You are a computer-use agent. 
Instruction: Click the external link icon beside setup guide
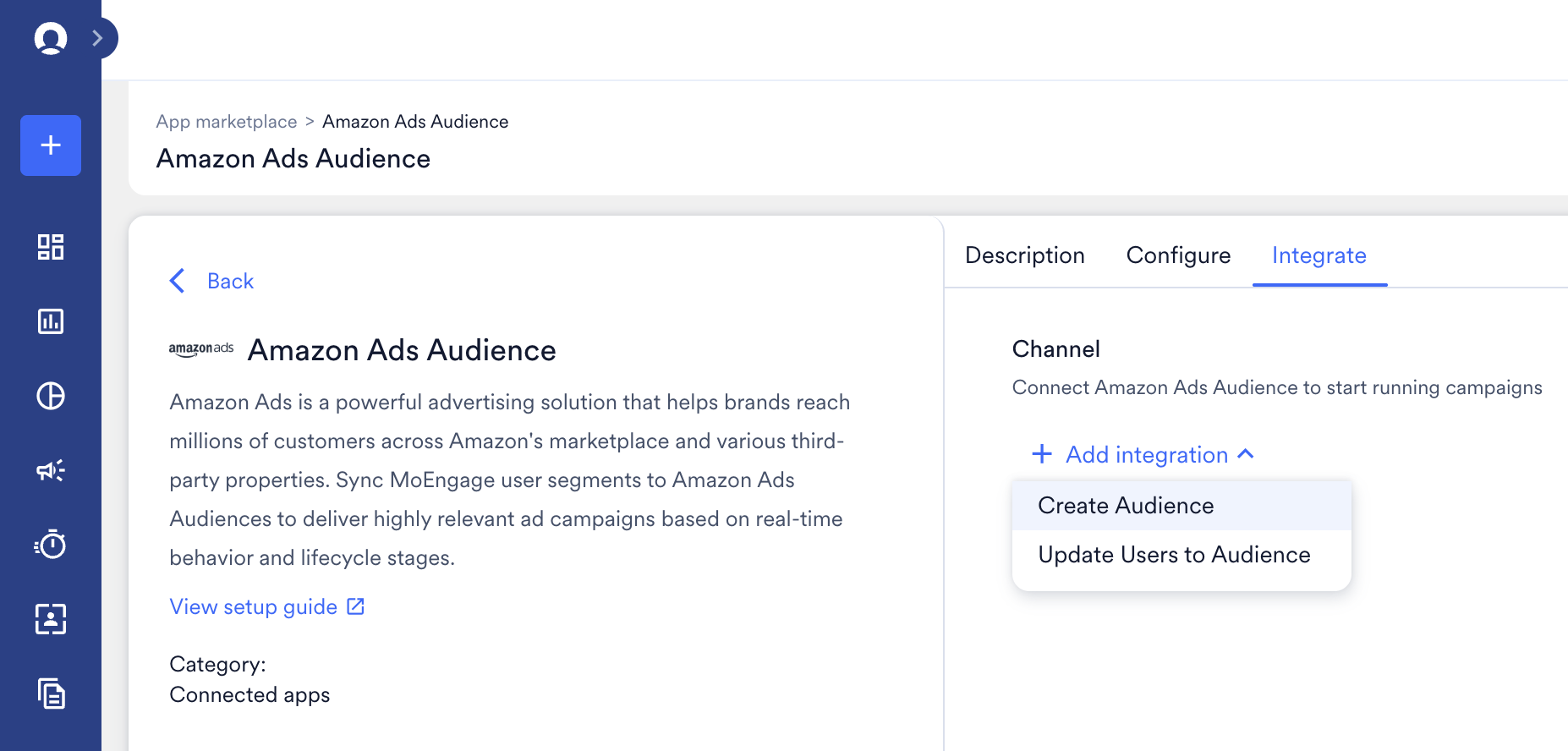click(356, 606)
